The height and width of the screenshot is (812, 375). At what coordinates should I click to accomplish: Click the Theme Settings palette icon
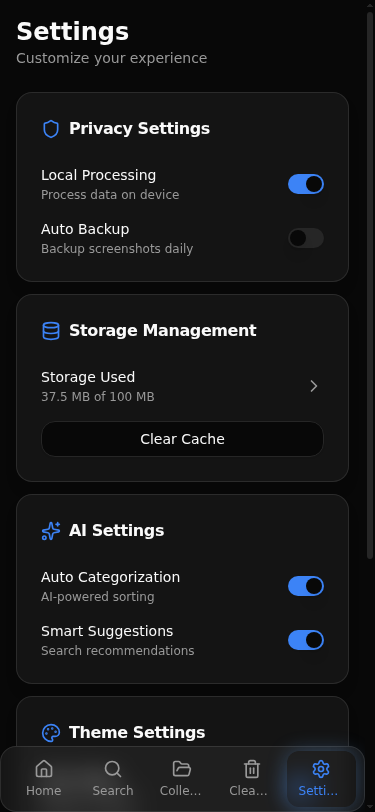tap(51, 733)
